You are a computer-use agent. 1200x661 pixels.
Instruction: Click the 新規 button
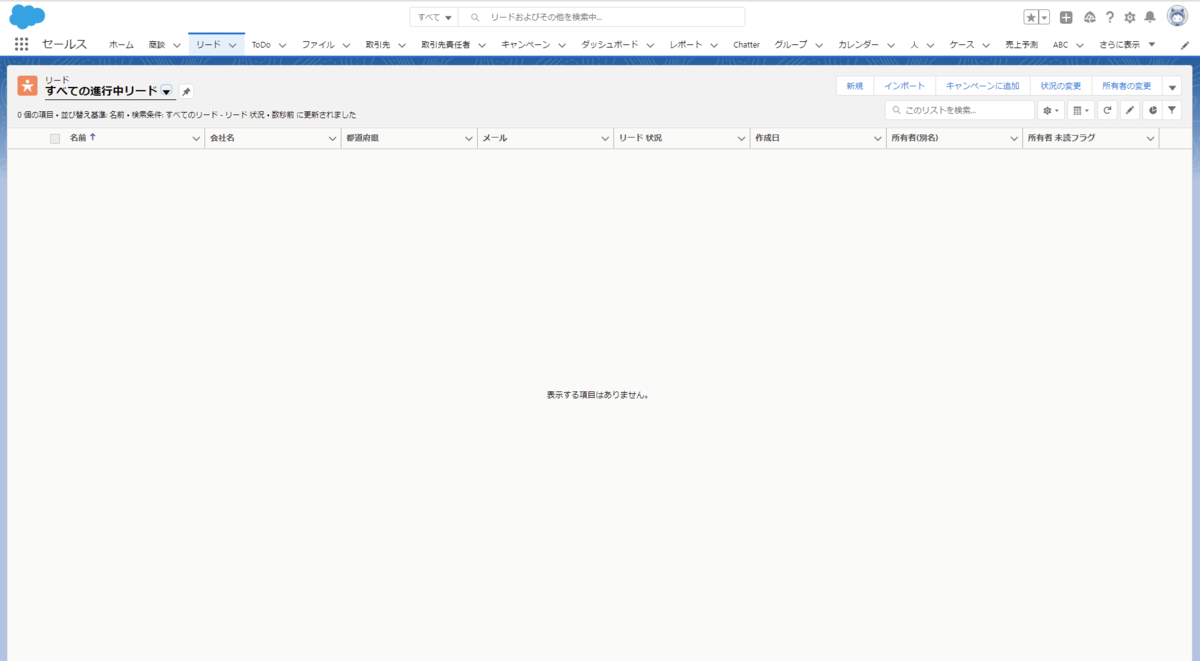[x=855, y=86]
